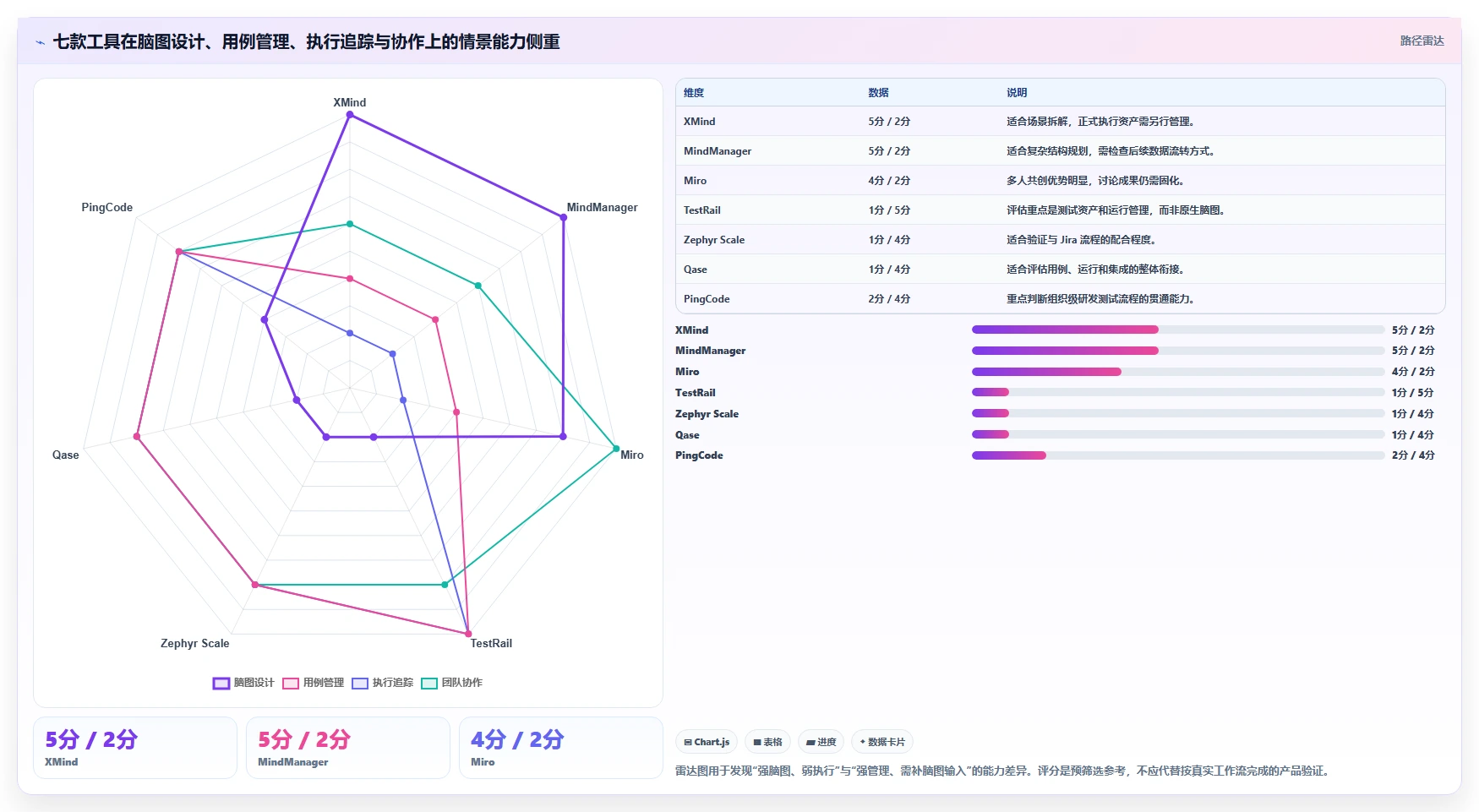Click the XMind progress bar
1479x812 pixels.
(x=1178, y=330)
